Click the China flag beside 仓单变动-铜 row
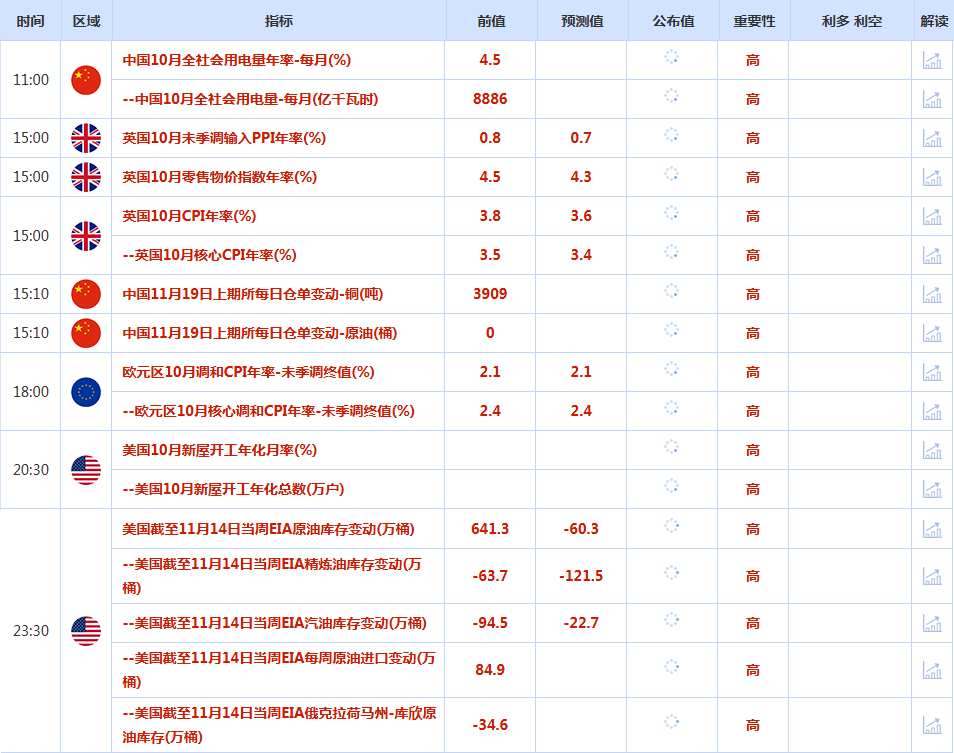The image size is (954, 753). 86,294
